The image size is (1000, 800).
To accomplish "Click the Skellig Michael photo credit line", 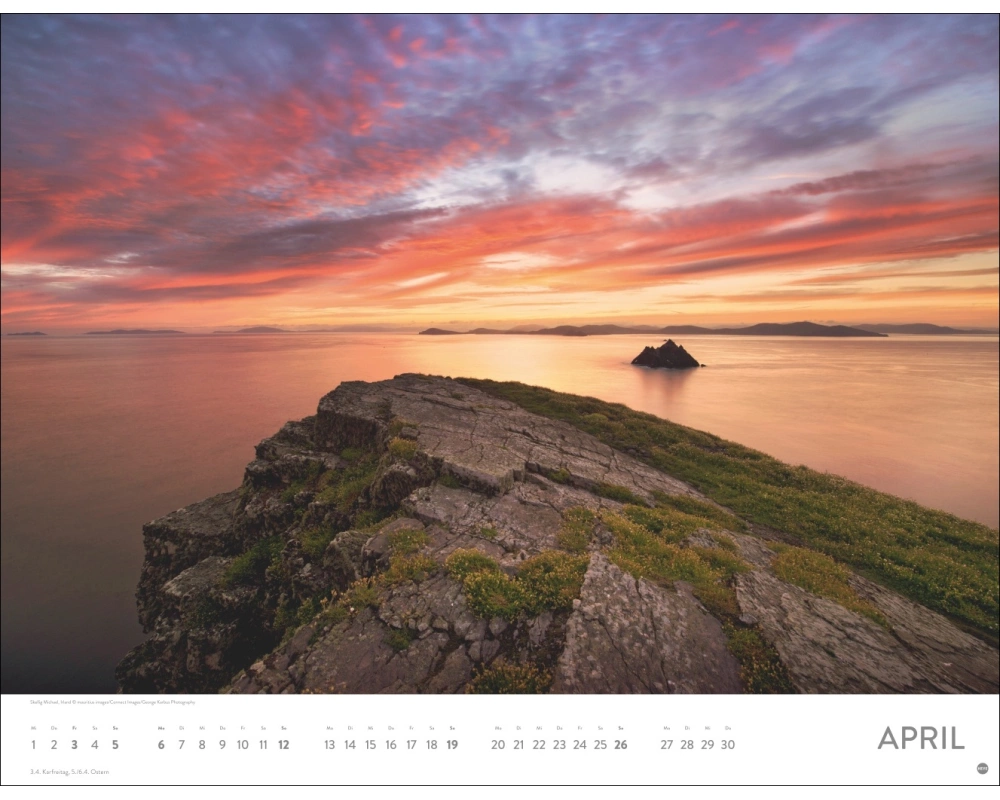I will [x=112, y=702].
